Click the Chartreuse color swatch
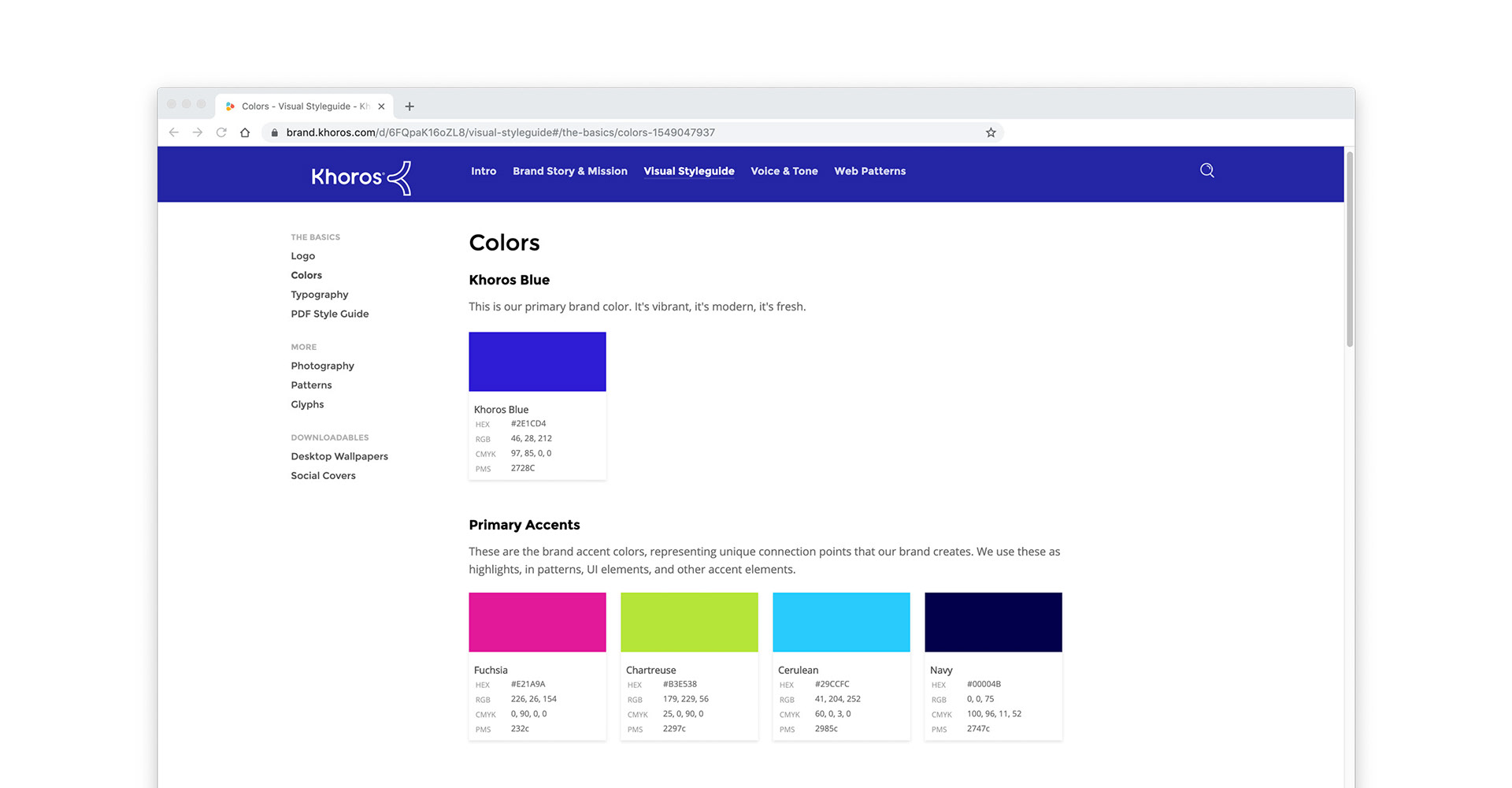 point(689,623)
